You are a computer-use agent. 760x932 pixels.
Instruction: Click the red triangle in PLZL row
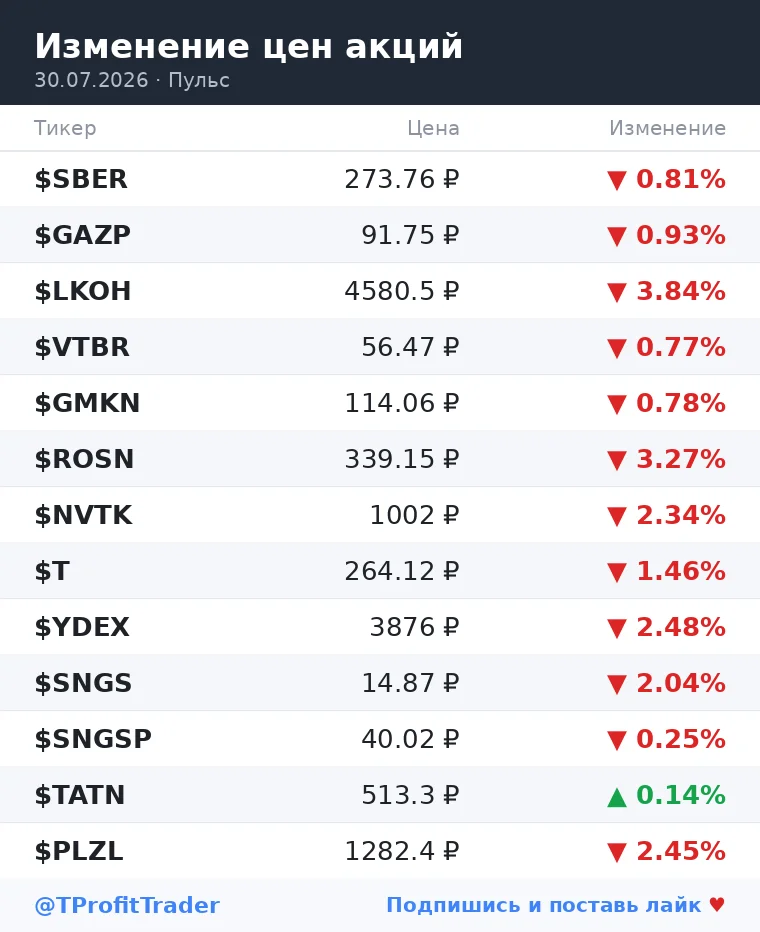pos(617,853)
